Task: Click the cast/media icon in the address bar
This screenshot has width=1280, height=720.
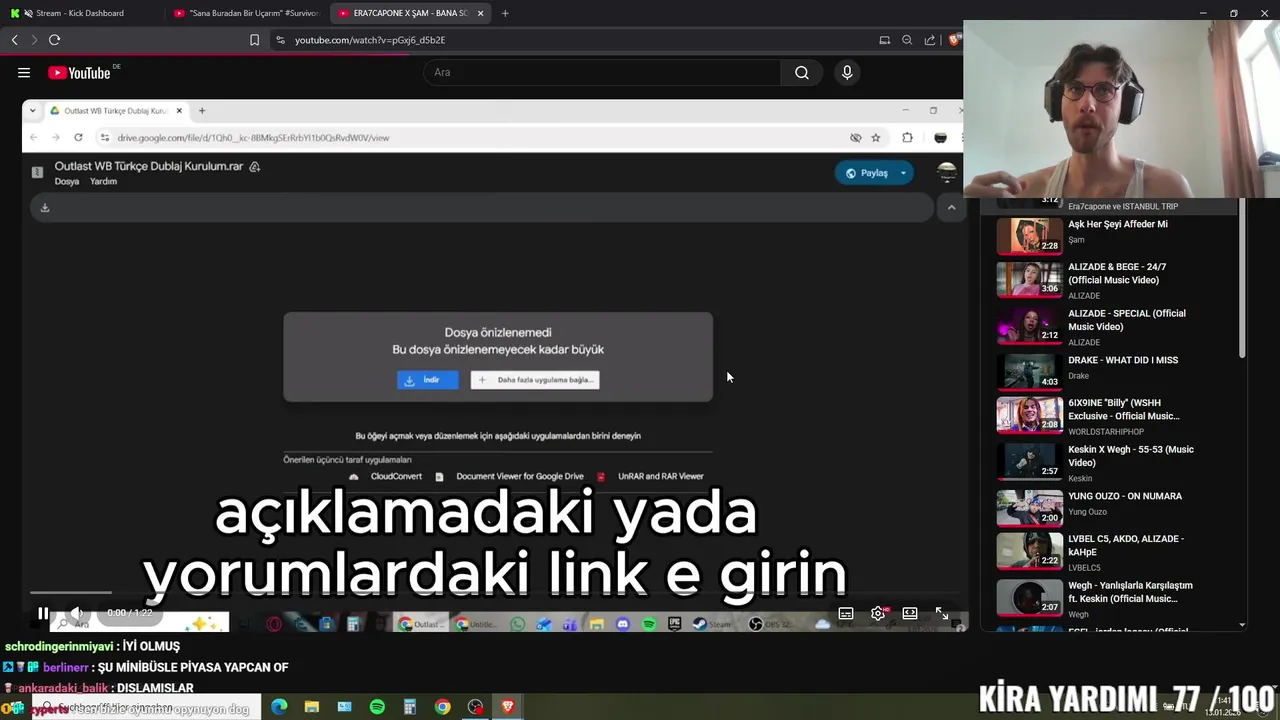Action: [x=884, y=40]
